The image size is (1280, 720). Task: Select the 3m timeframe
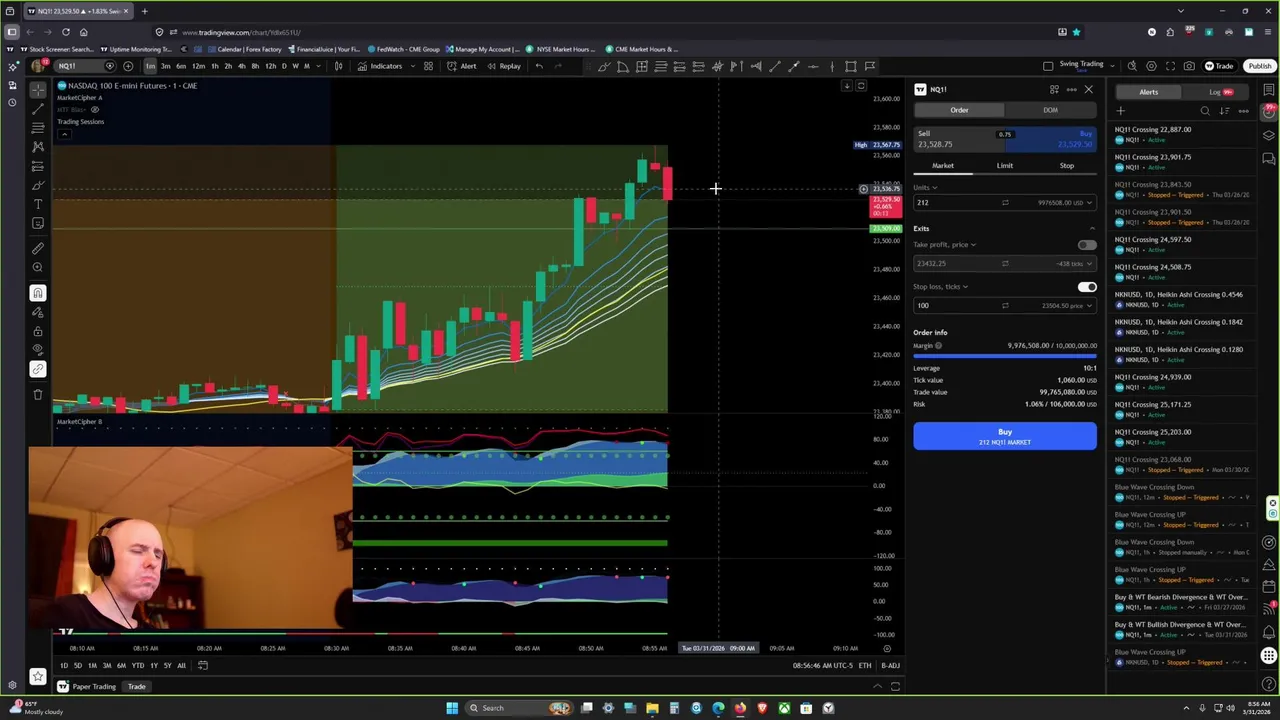165,66
